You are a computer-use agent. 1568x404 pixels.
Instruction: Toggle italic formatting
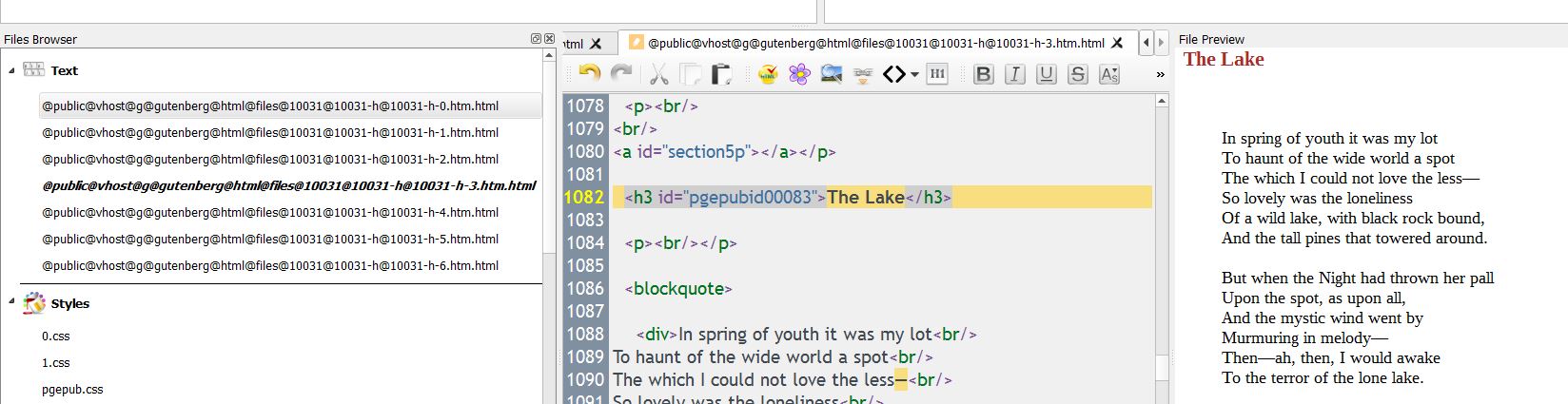click(1014, 73)
